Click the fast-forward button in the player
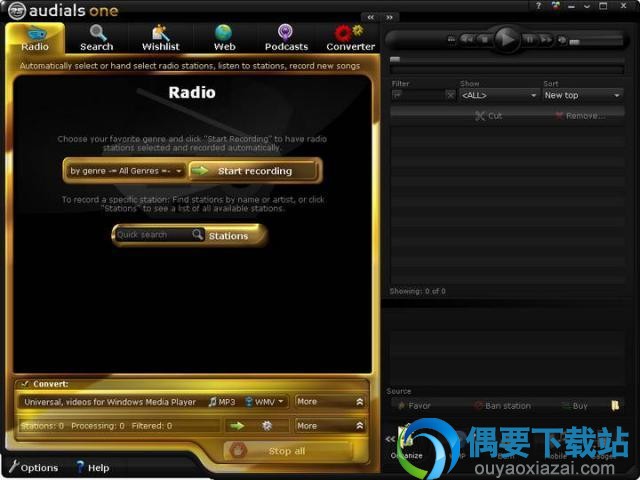Image resolution: width=640 pixels, height=480 pixels. click(x=545, y=40)
